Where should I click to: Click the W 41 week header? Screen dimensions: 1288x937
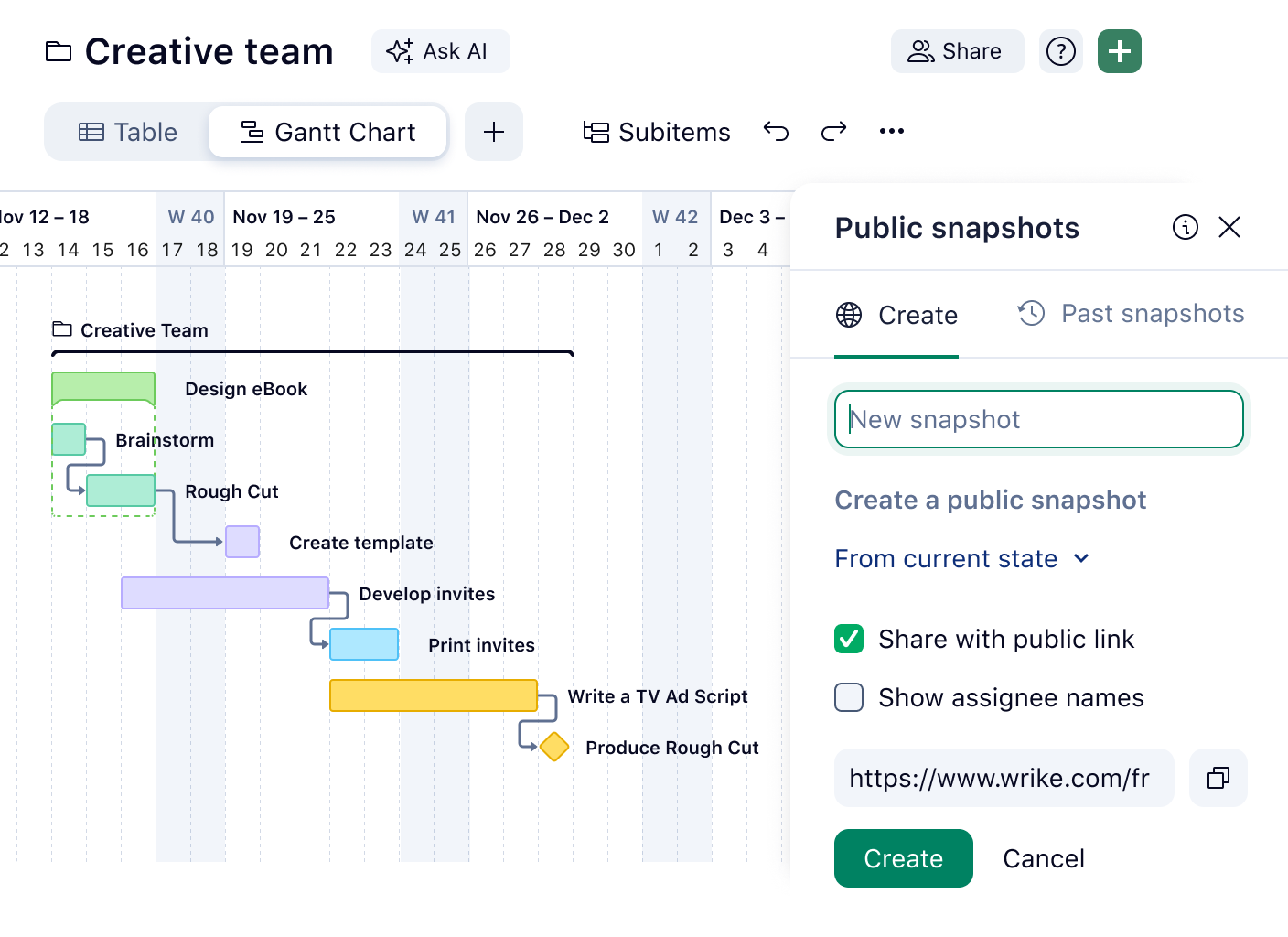pos(434,217)
